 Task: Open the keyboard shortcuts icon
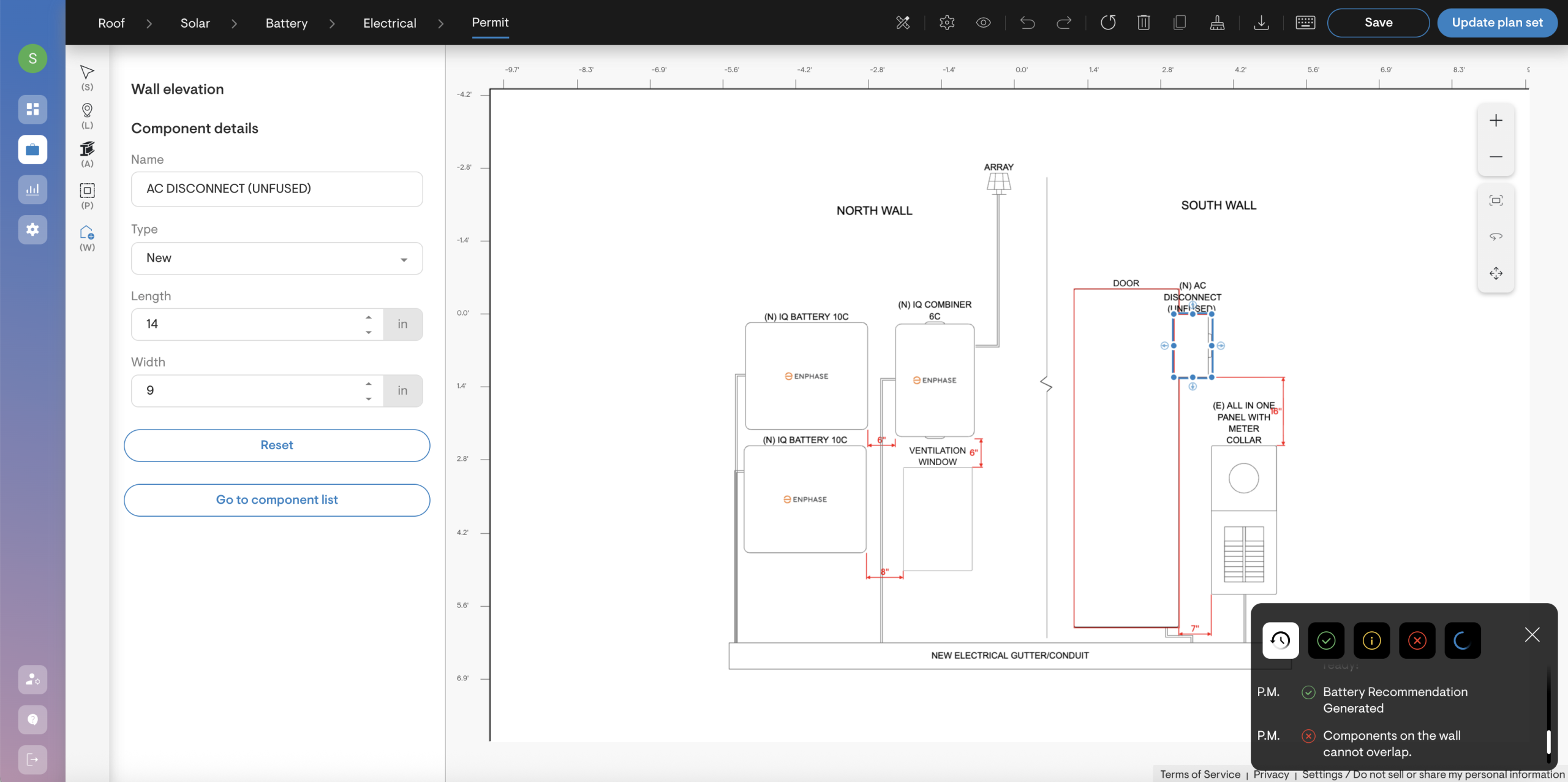click(x=1305, y=23)
